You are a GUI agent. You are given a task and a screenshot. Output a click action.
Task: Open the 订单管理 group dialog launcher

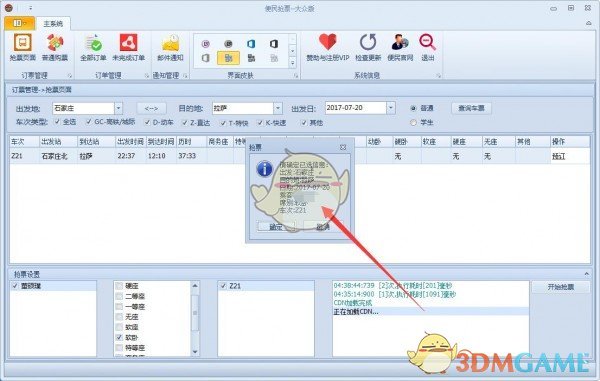(x=147, y=76)
